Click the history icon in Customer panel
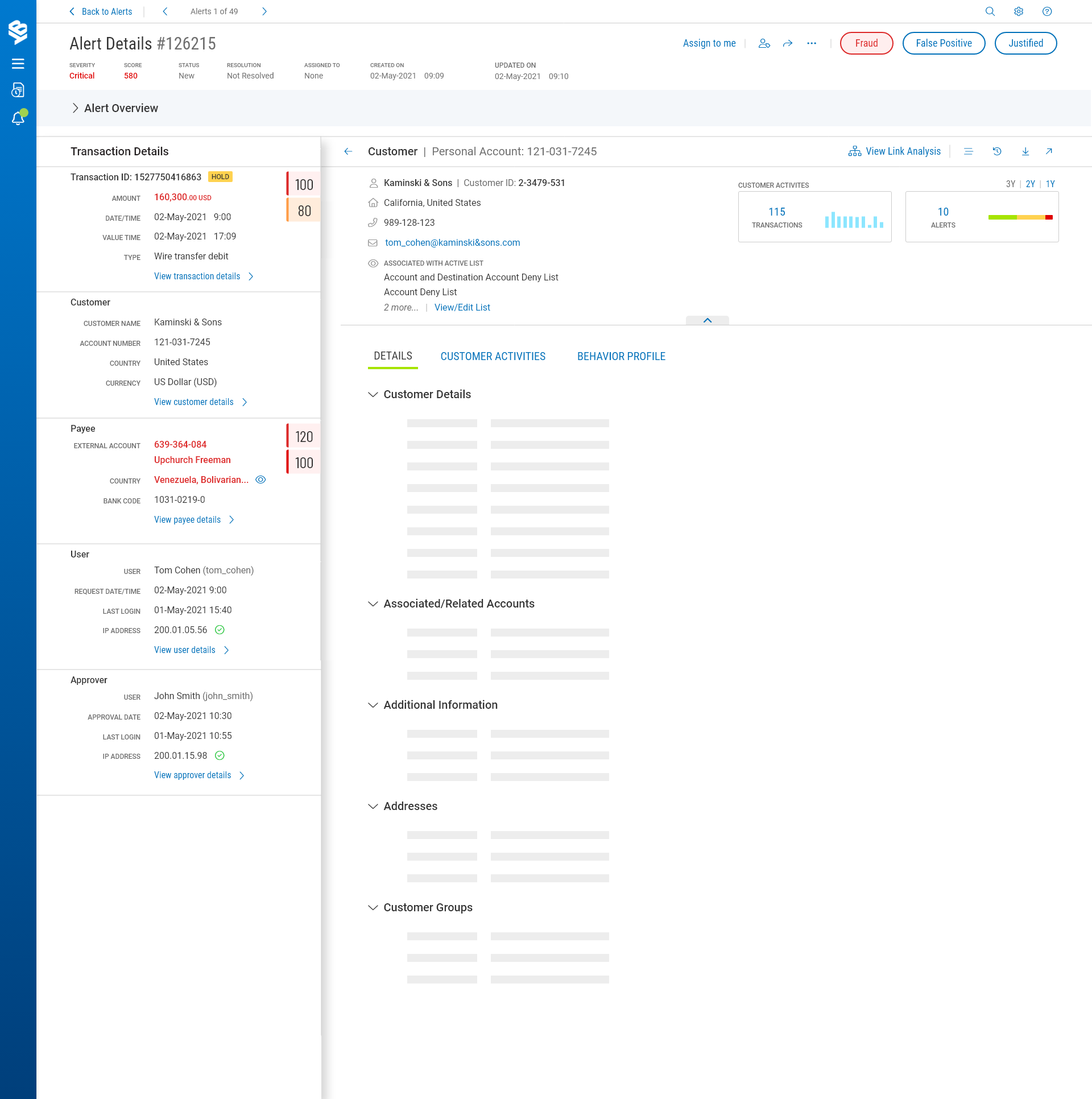1092x1099 pixels. tap(997, 151)
